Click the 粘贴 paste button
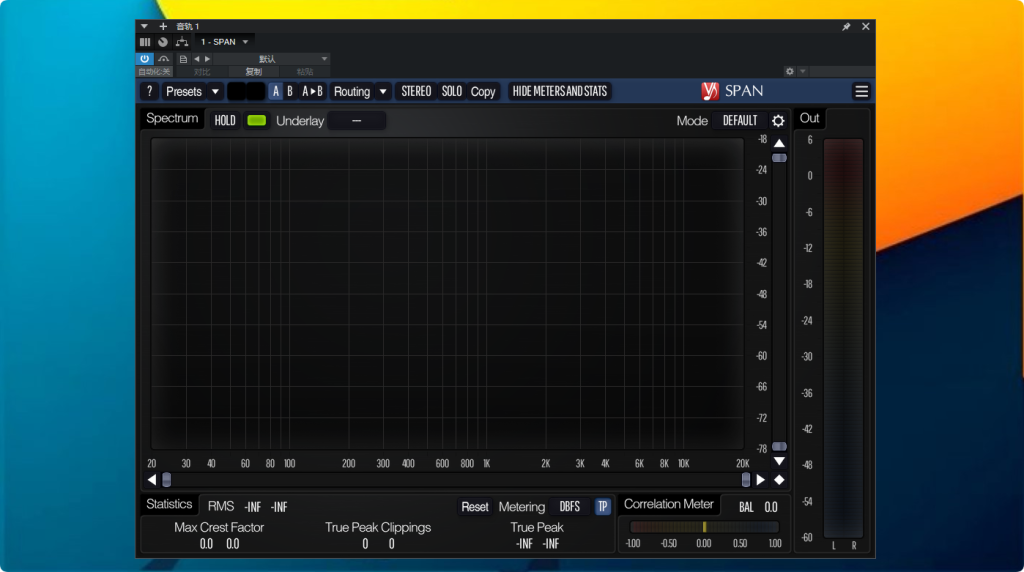Viewport: 1024px width, 572px height. point(305,72)
